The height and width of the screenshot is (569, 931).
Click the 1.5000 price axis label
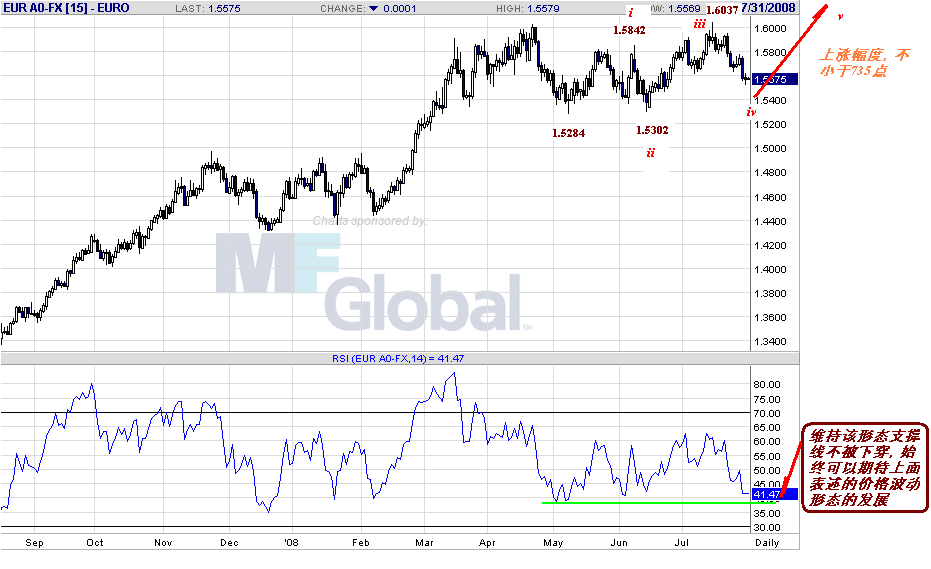tap(770, 148)
